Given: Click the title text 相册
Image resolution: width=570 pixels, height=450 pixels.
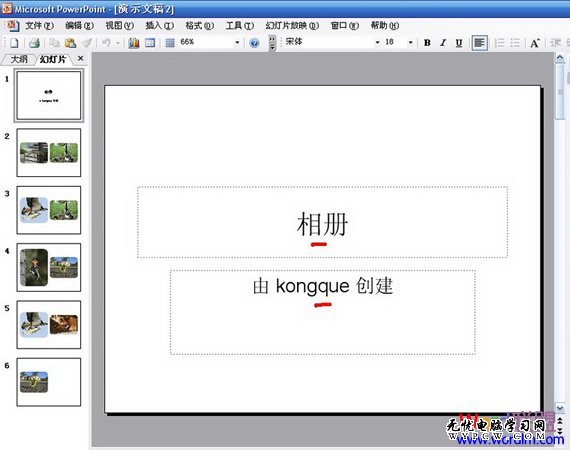Looking at the screenshot, I should [x=322, y=224].
